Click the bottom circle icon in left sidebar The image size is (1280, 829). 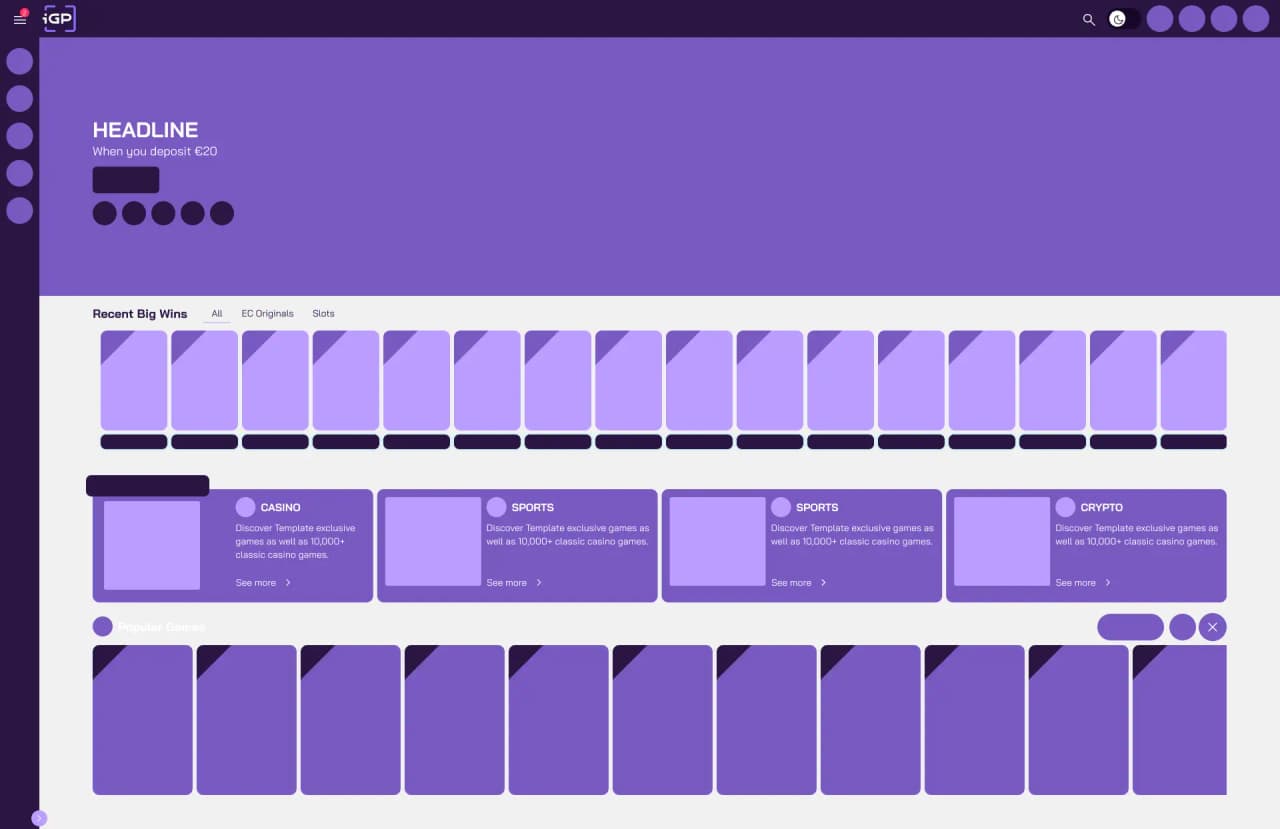pos(20,211)
